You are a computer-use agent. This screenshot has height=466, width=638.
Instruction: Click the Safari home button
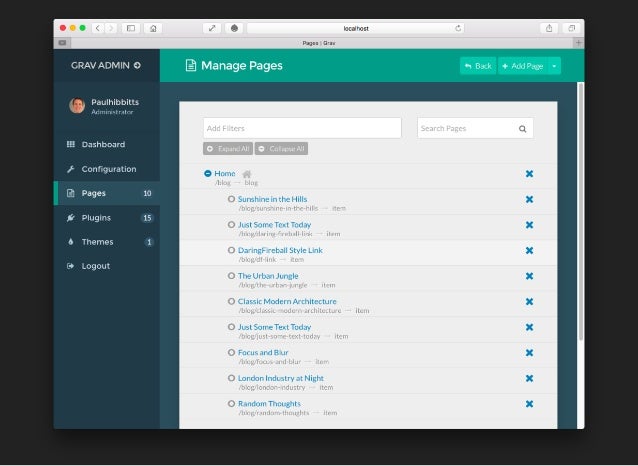tap(153, 28)
